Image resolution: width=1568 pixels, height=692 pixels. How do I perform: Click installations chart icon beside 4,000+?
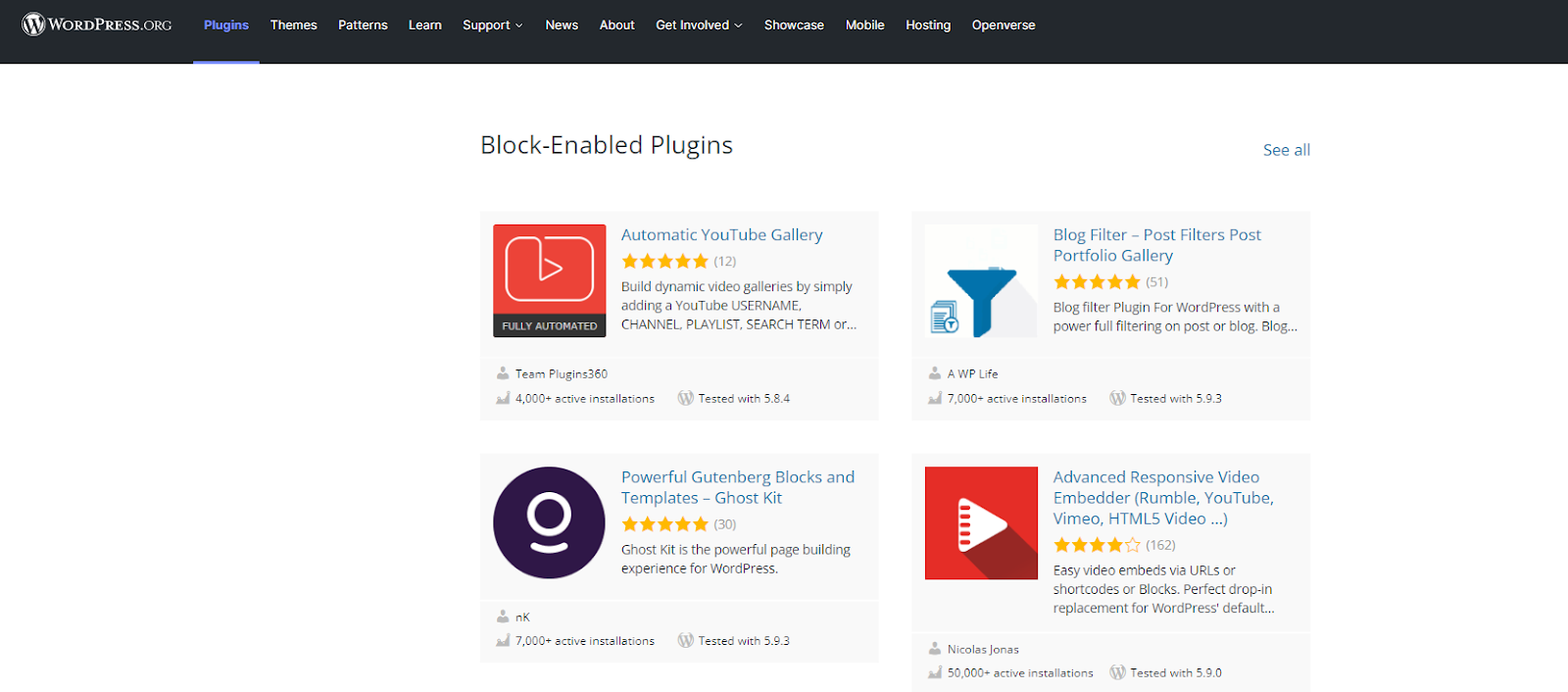click(503, 398)
